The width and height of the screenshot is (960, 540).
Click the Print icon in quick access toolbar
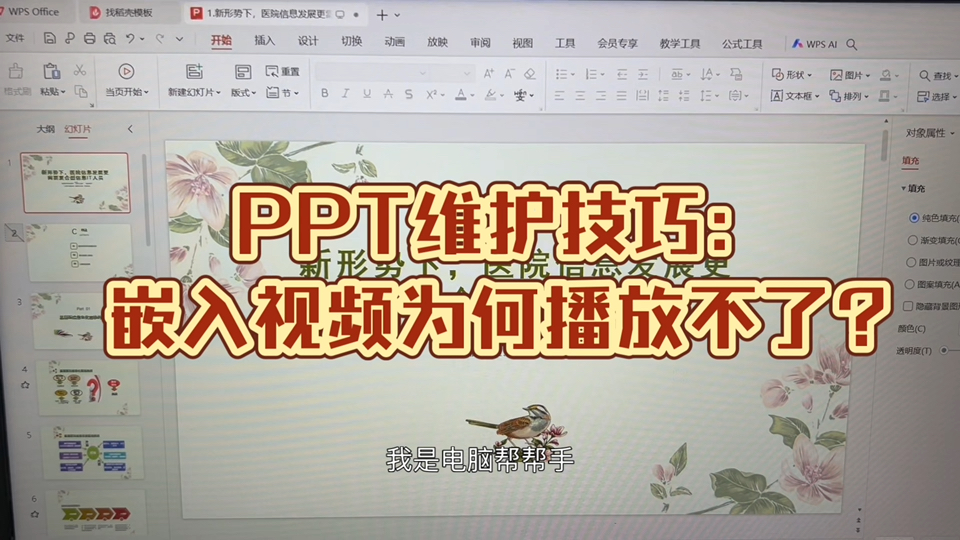coord(89,39)
